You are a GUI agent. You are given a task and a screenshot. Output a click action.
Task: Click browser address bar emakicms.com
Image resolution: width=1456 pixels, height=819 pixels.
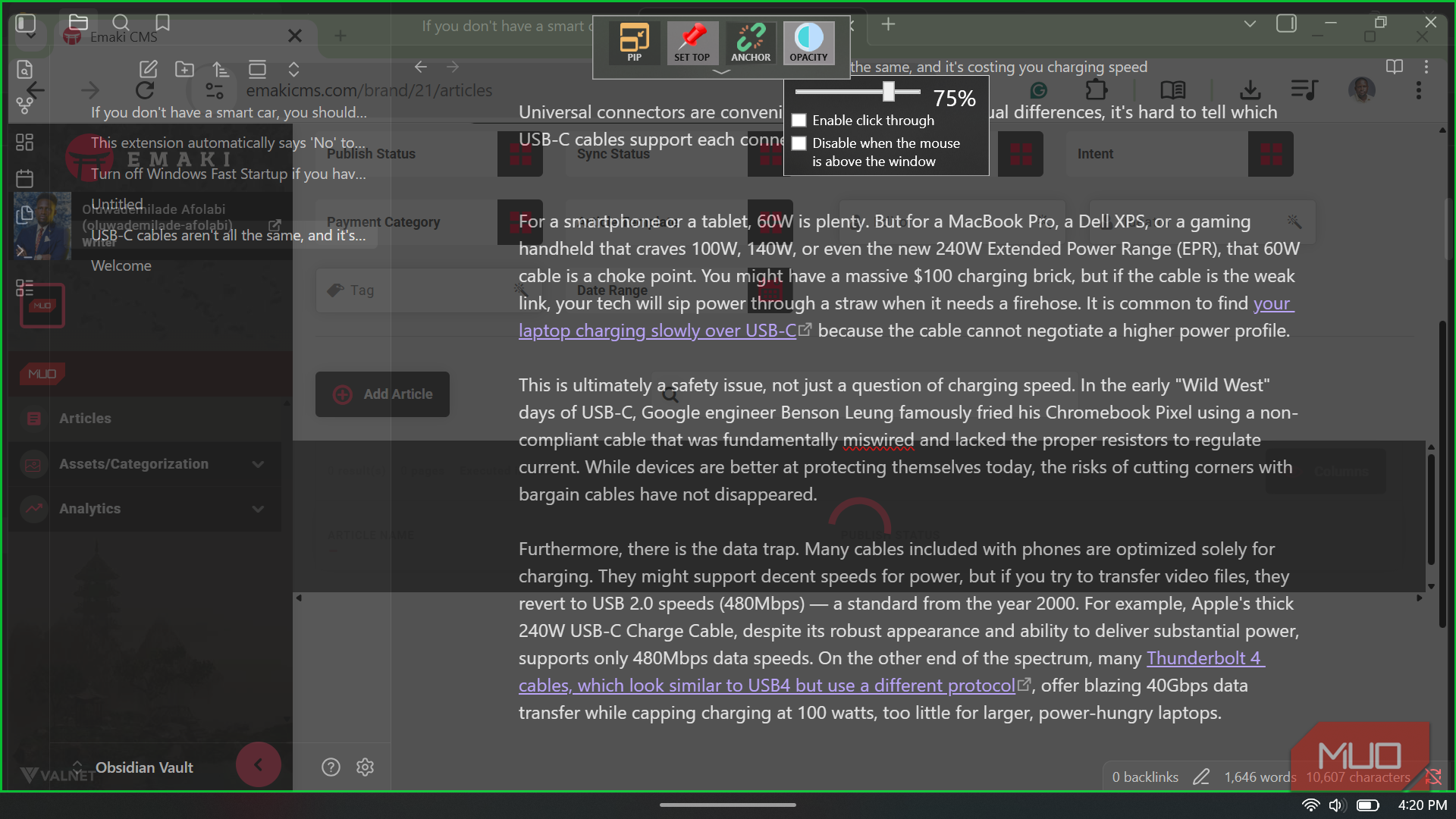coord(369,90)
